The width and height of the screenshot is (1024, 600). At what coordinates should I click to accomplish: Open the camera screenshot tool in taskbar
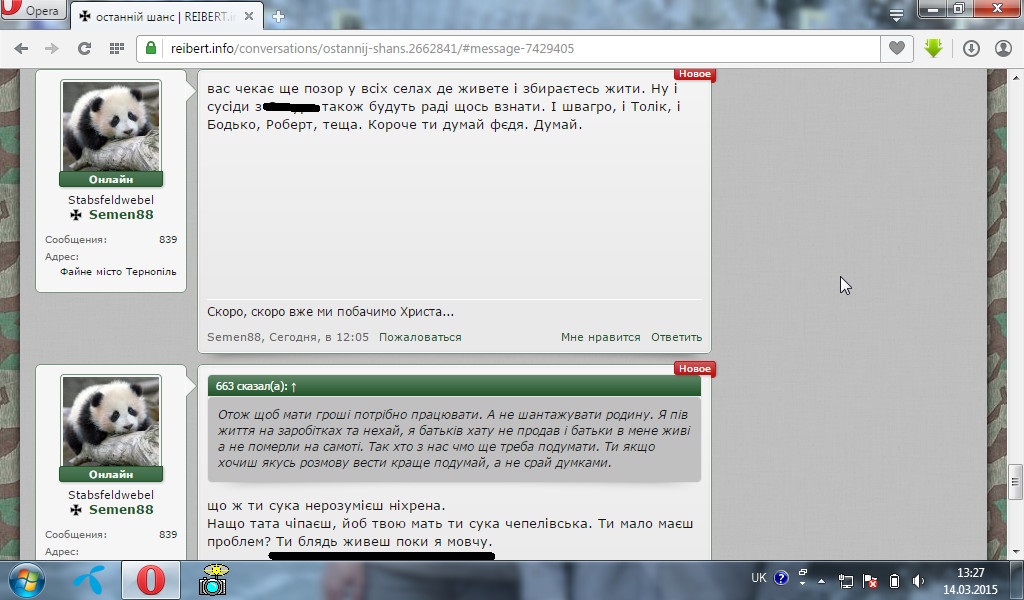213,580
